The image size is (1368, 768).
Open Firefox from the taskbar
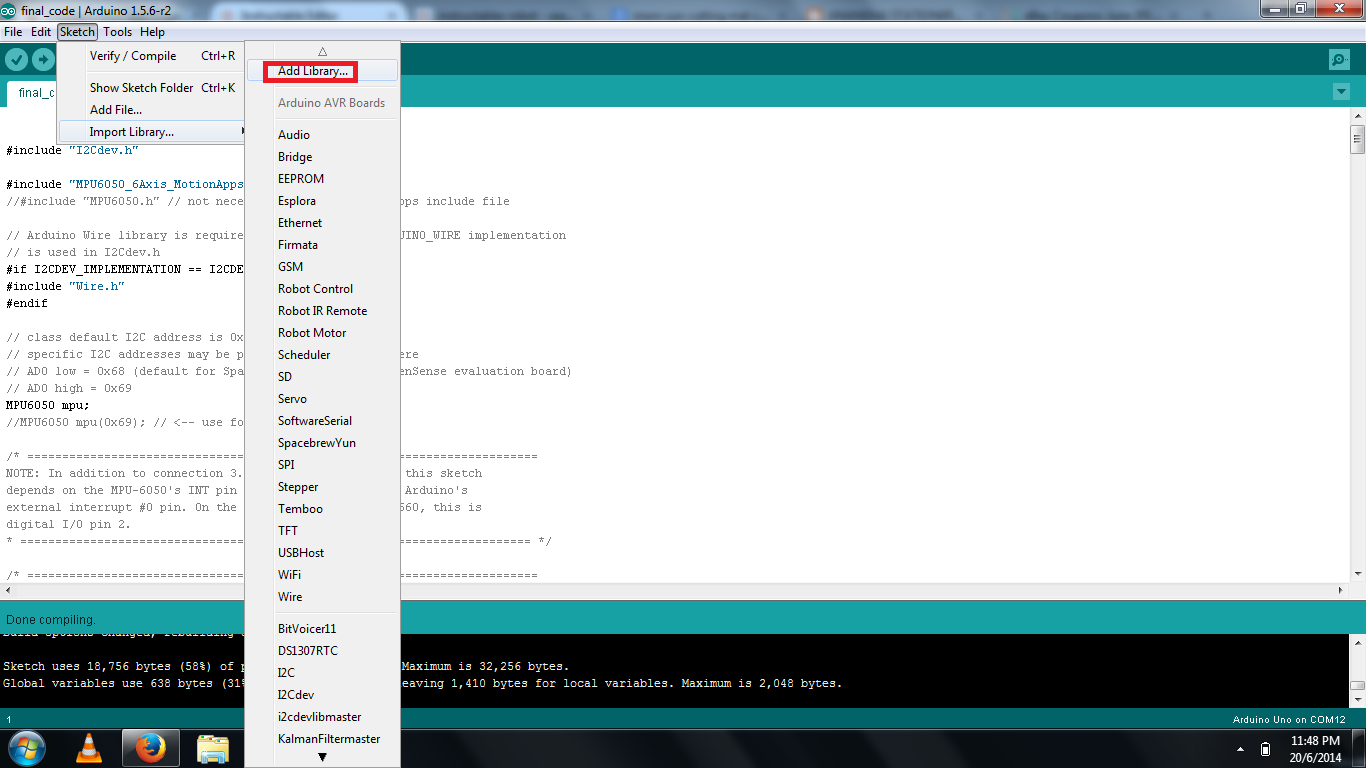(x=151, y=748)
